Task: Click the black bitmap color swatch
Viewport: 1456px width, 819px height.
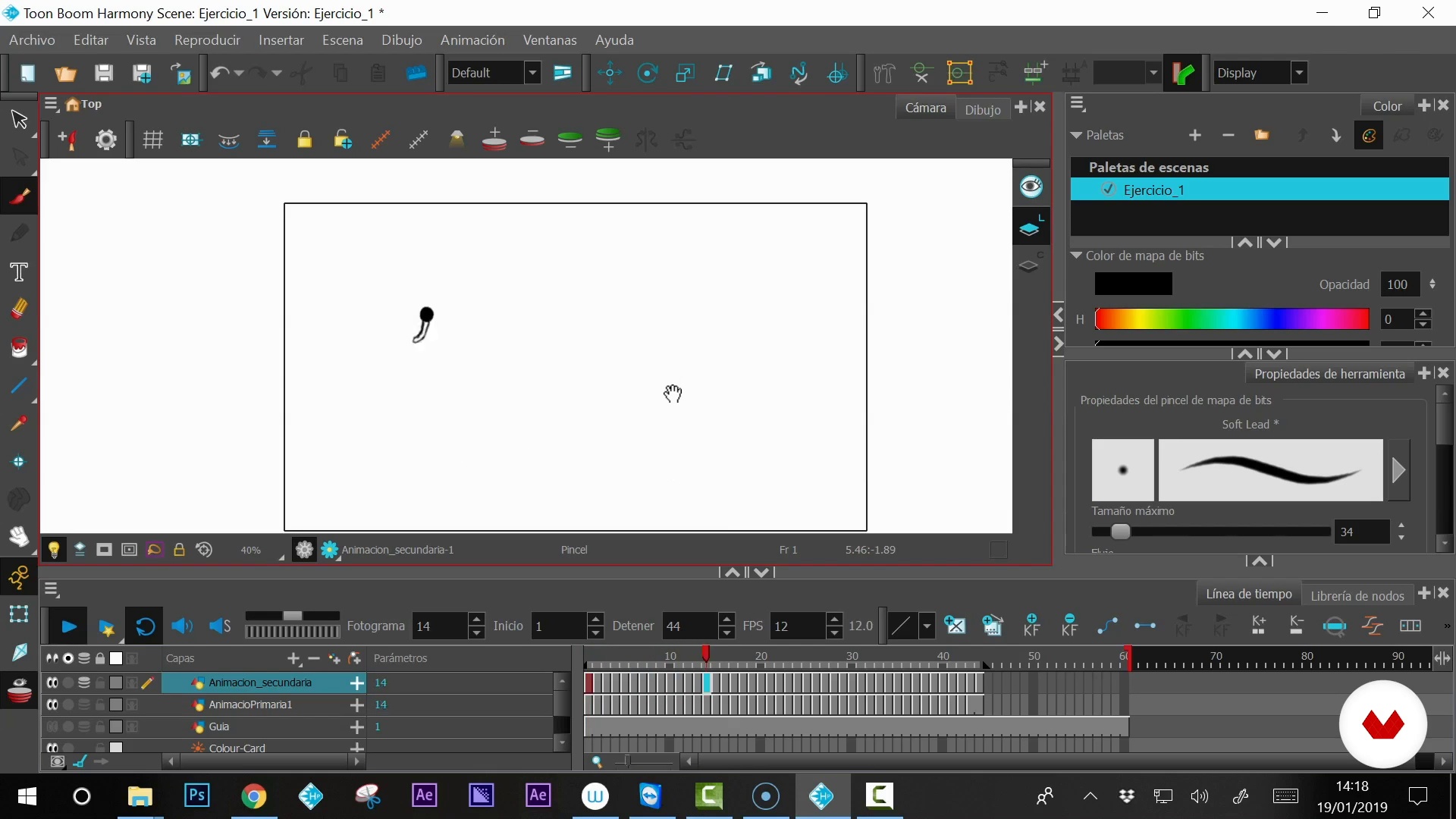Action: (1134, 284)
